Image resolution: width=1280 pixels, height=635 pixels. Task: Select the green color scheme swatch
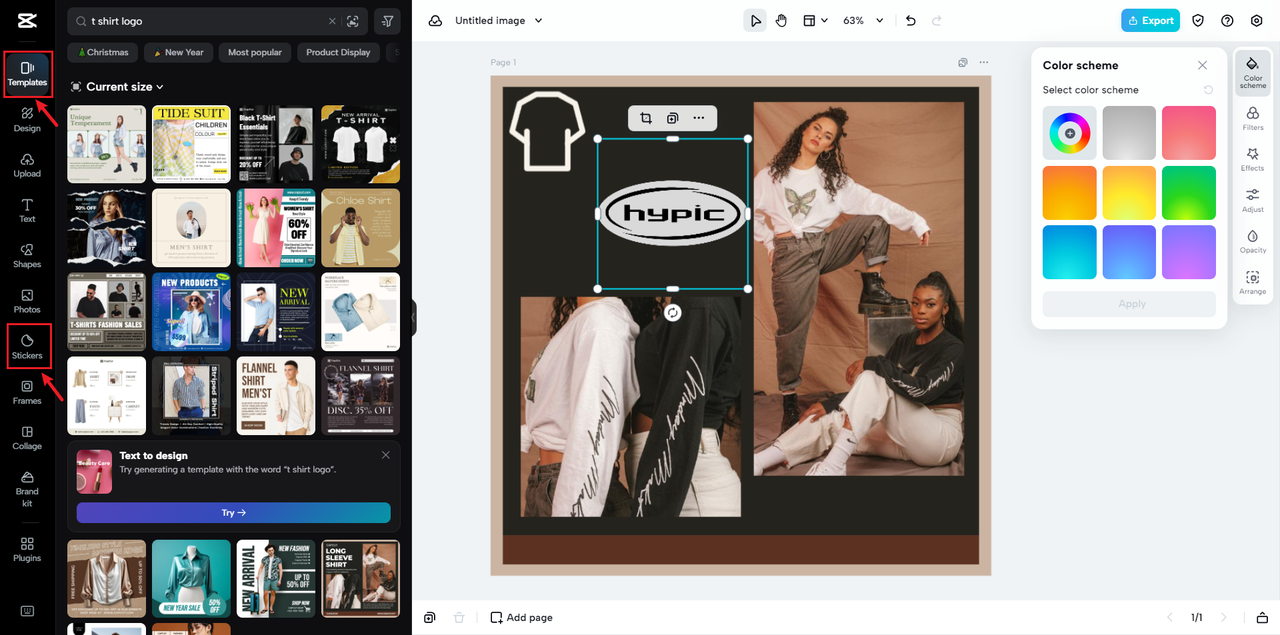pyautogui.click(x=1189, y=193)
